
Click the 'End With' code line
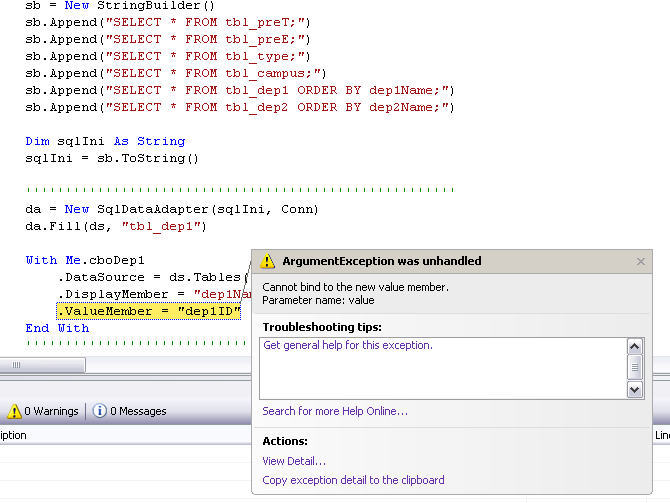[x=57, y=328]
